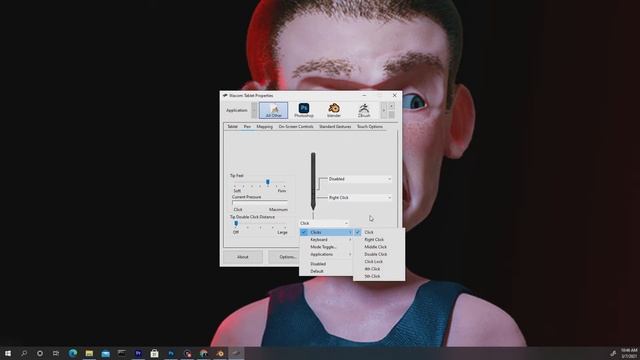Launch Microsoft Edge from taskbar
The image size is (640, 360).
(x=73, y=353)
